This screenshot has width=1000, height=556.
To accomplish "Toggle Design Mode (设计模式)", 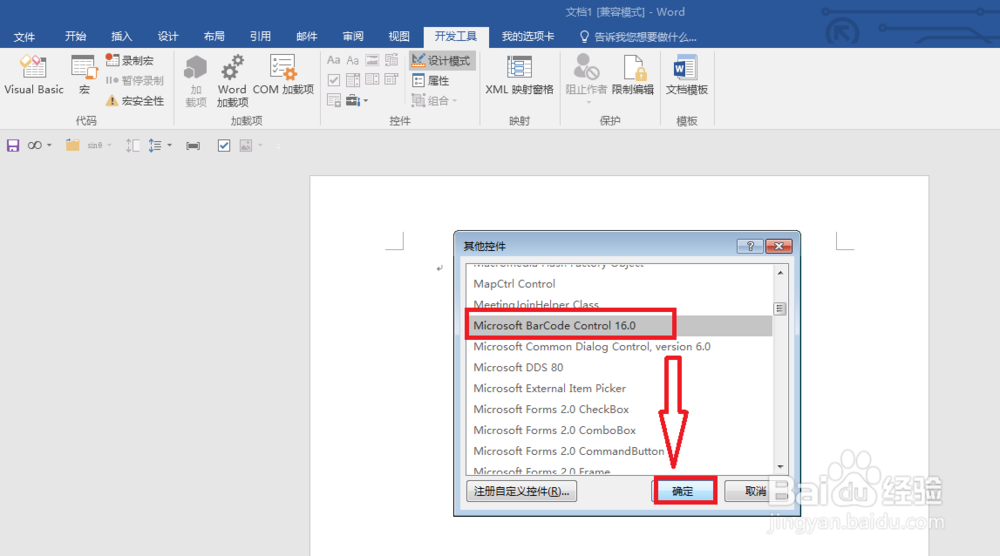I will (x=442, y=61).
